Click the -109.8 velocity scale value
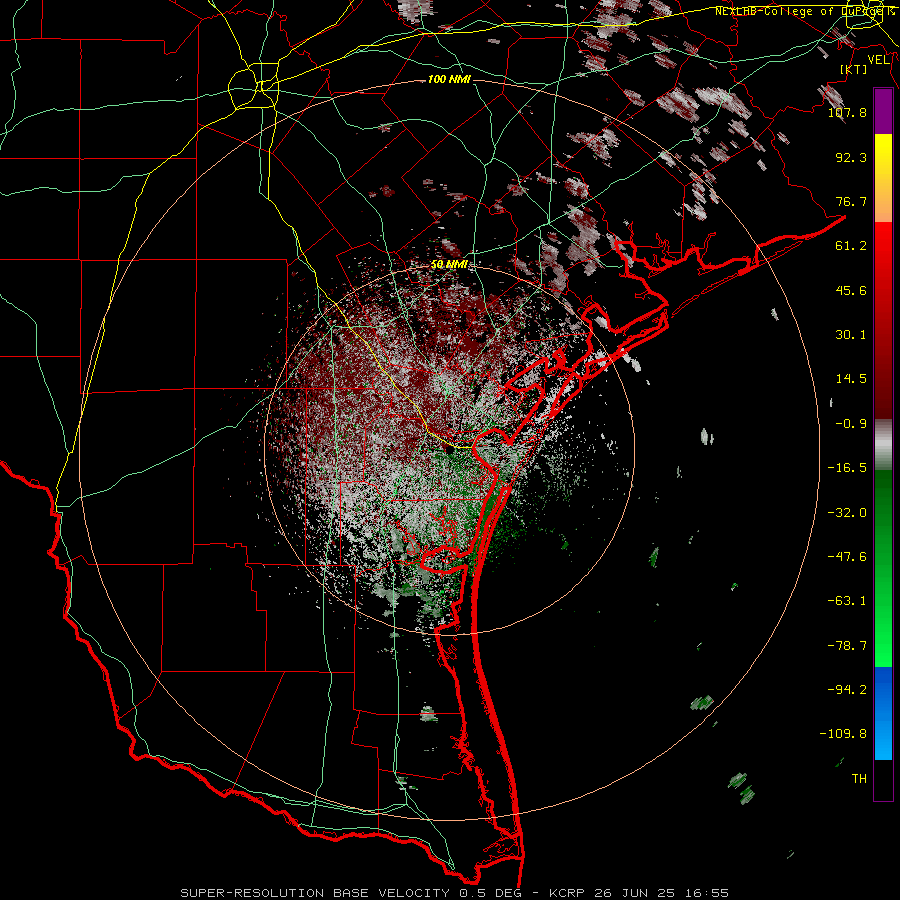The width and height of the screenshot is (900, 900). 843,734
